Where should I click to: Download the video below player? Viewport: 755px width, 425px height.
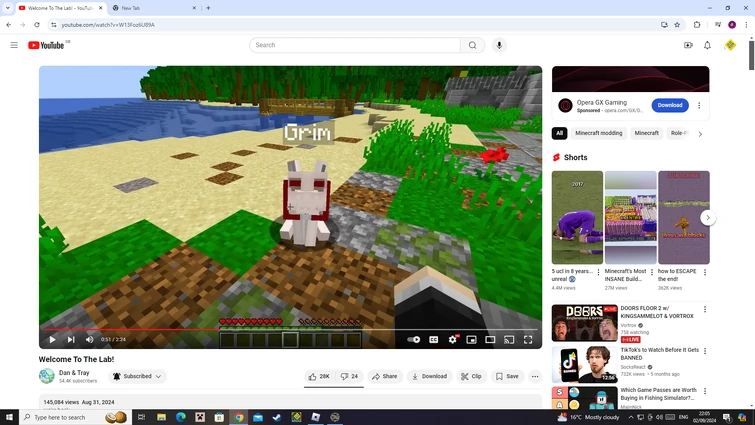(429, 376)
